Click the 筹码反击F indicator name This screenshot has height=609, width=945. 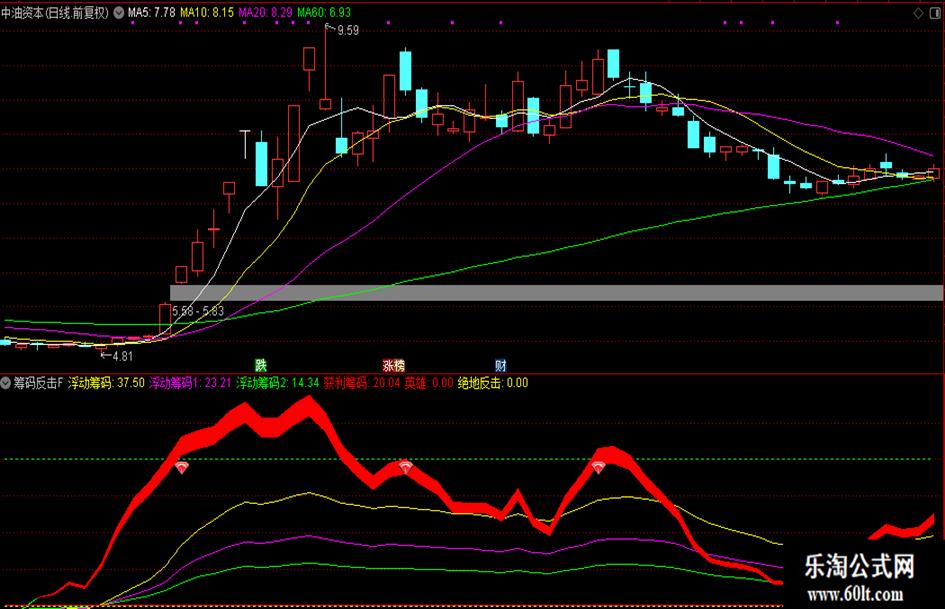pos(38,383)
